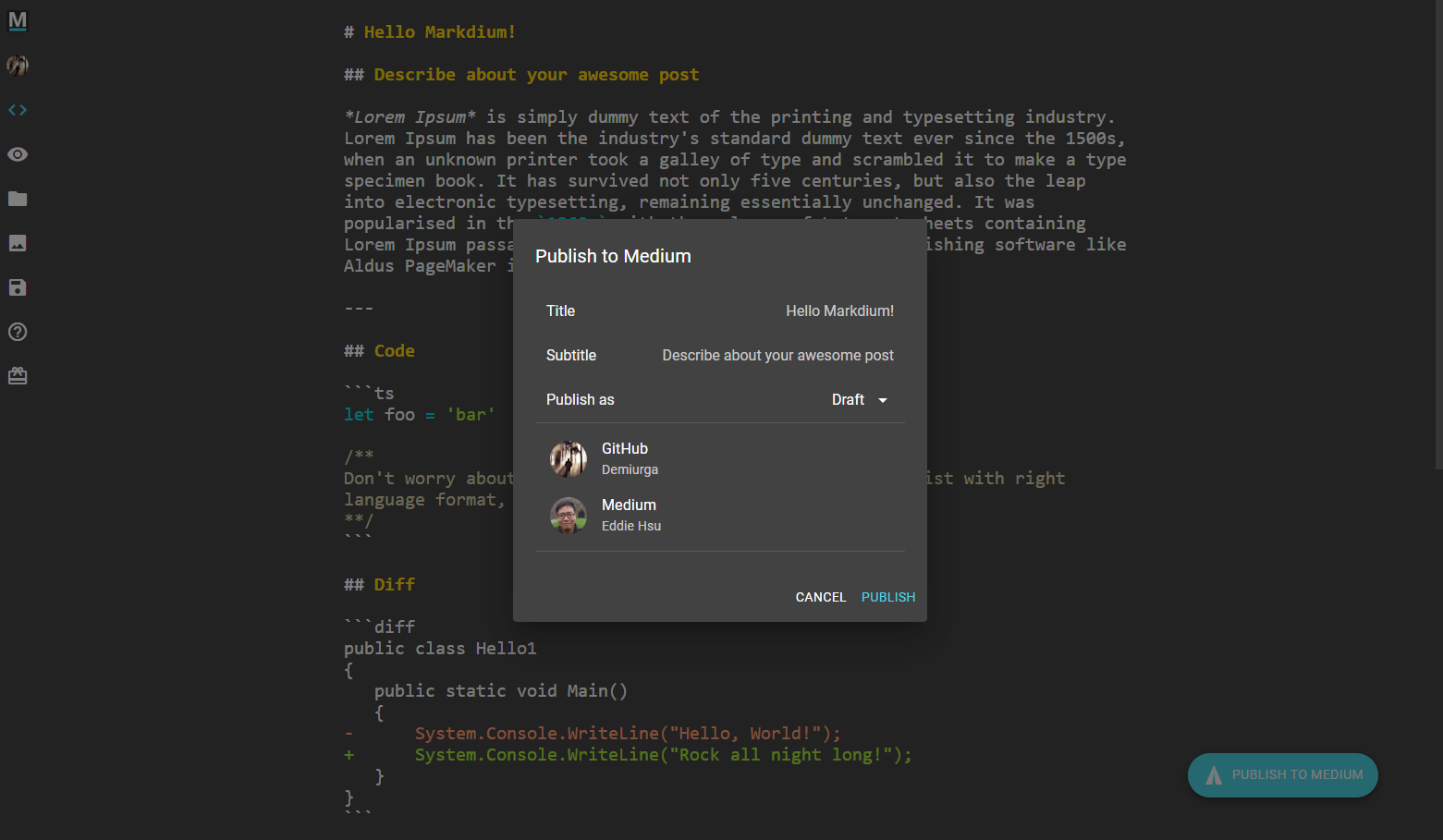The height and width of the screenshot is (840, 1443).
Task: Click the line 'public static void Main()'
Action: (501, 691)
